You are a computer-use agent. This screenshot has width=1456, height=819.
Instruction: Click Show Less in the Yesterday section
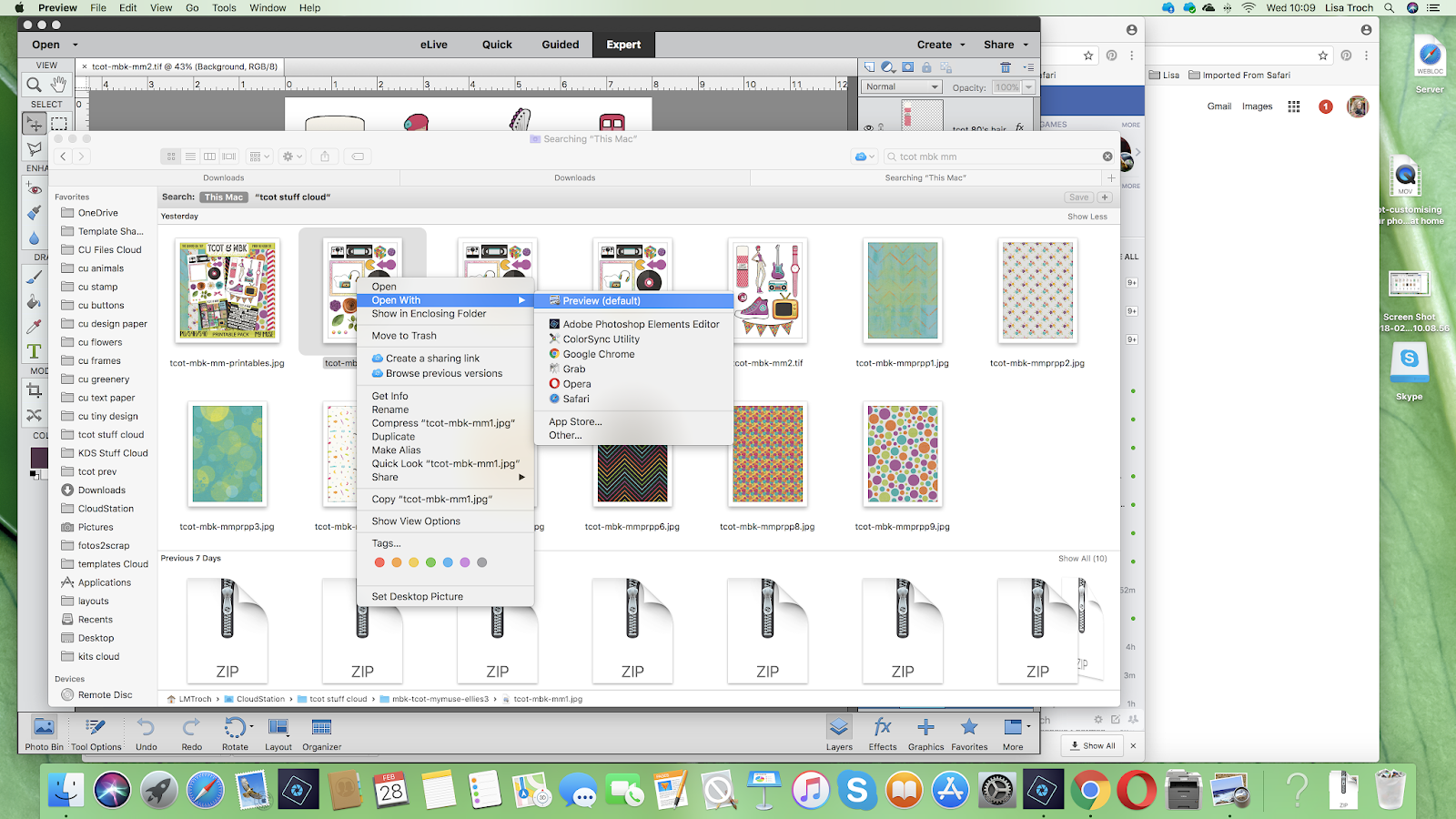click(1087, 217)
